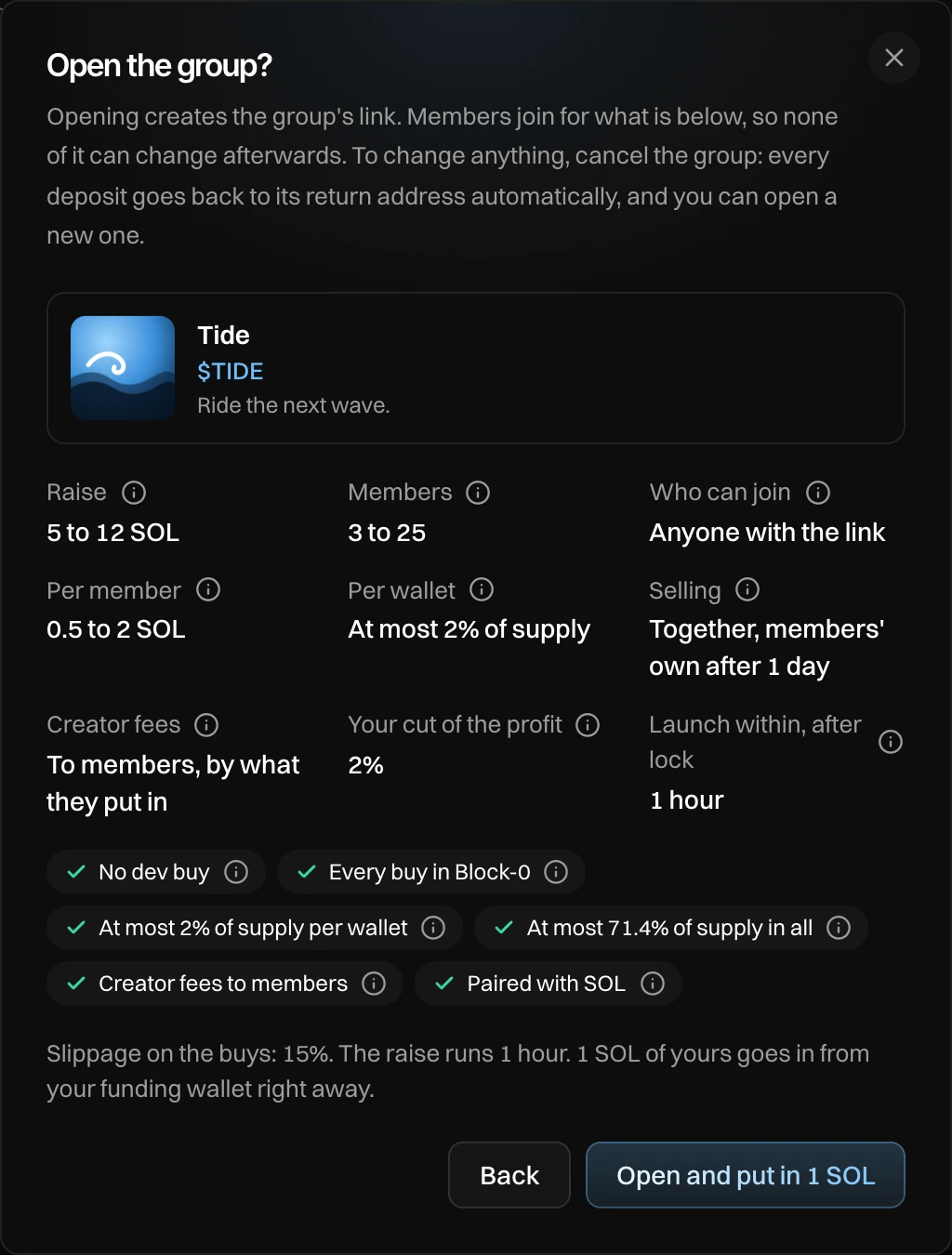The width and height of the screenshot is (952, 1255).
Task: Click the Tide token wave thumbnail
Action: point(123,368)
